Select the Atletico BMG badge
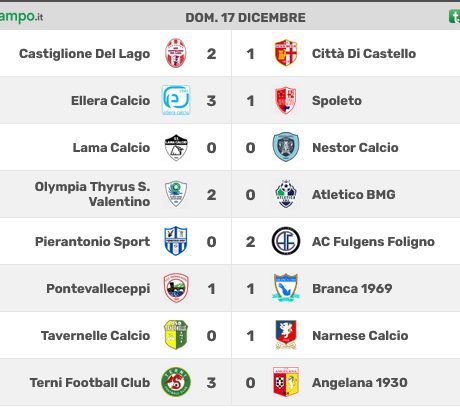The height and width of the screenshot is (414, 460). [x=286, y=194]
